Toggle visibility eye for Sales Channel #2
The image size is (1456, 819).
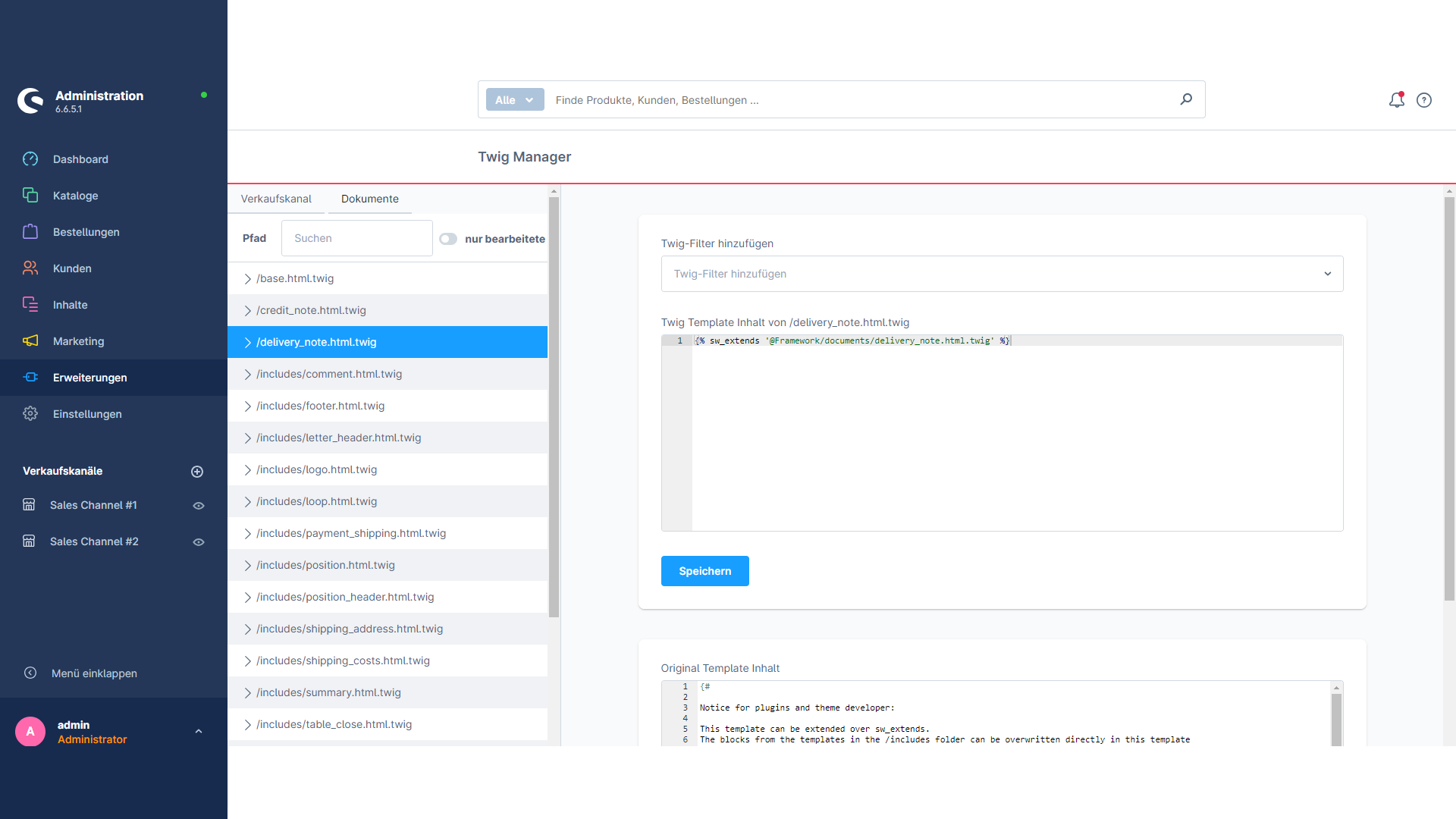coord(199,542)
